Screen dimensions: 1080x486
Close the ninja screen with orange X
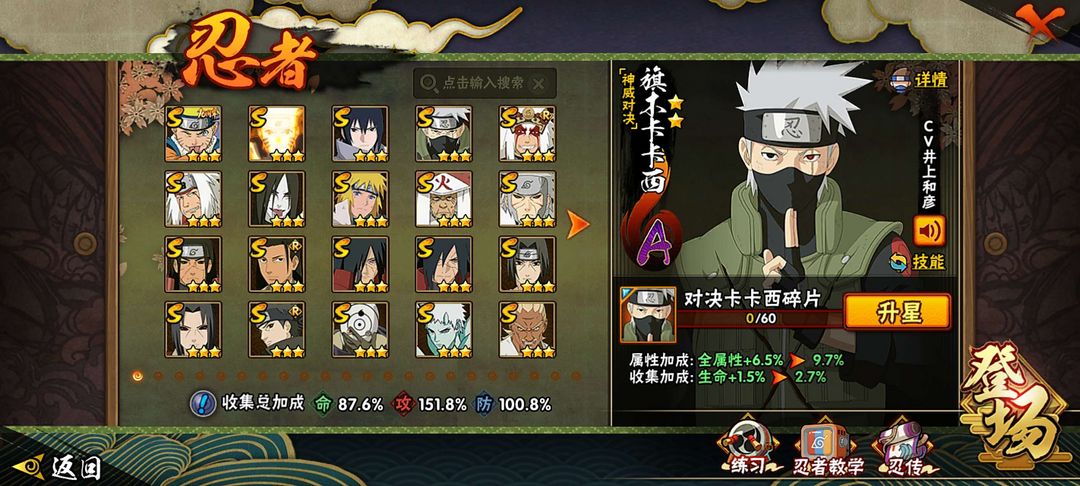(x=1039, y=24)
